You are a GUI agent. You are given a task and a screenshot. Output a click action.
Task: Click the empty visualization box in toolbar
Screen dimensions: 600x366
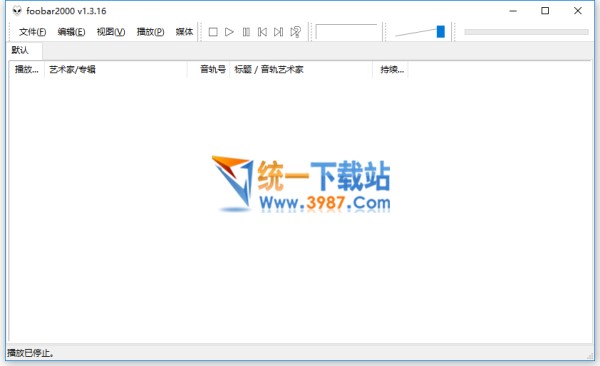point(346,32)
